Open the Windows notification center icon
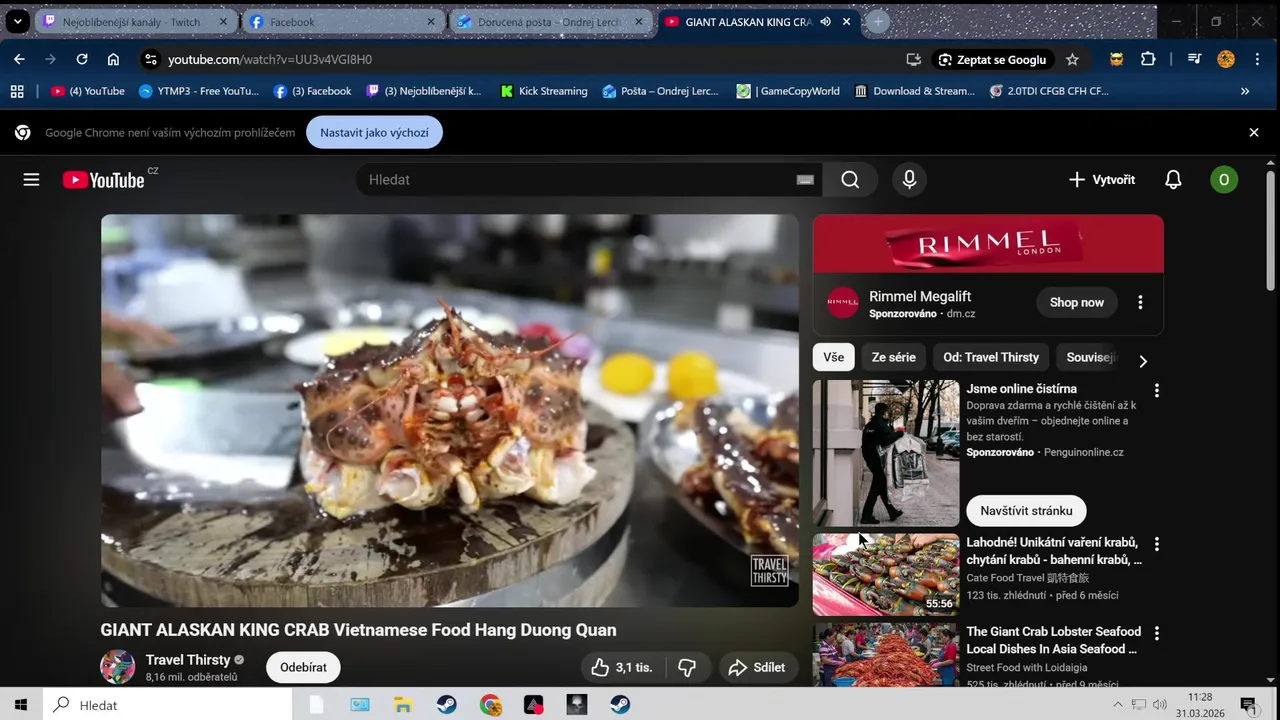The width and height of the screenshot is (1280, 720). 1248,705
